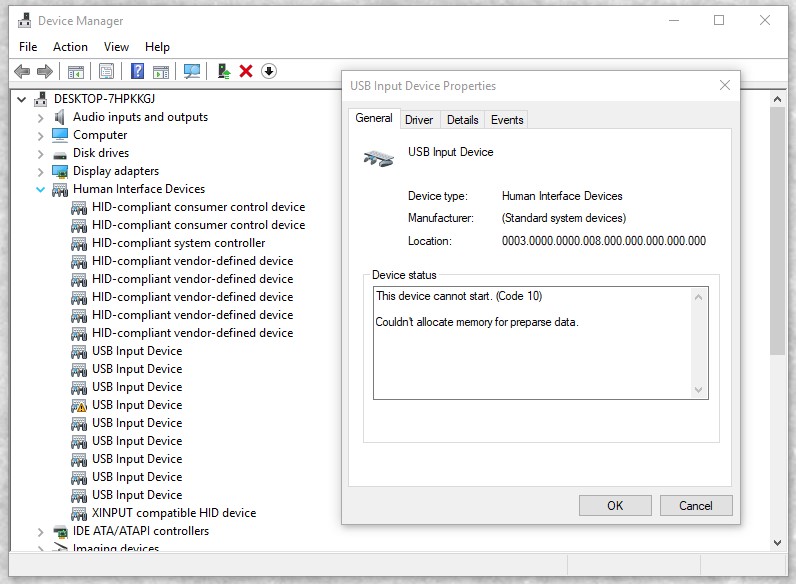Select the IDE ATA/ATAPI controllers label
796x584 pixels.
(x=141, y=531)
